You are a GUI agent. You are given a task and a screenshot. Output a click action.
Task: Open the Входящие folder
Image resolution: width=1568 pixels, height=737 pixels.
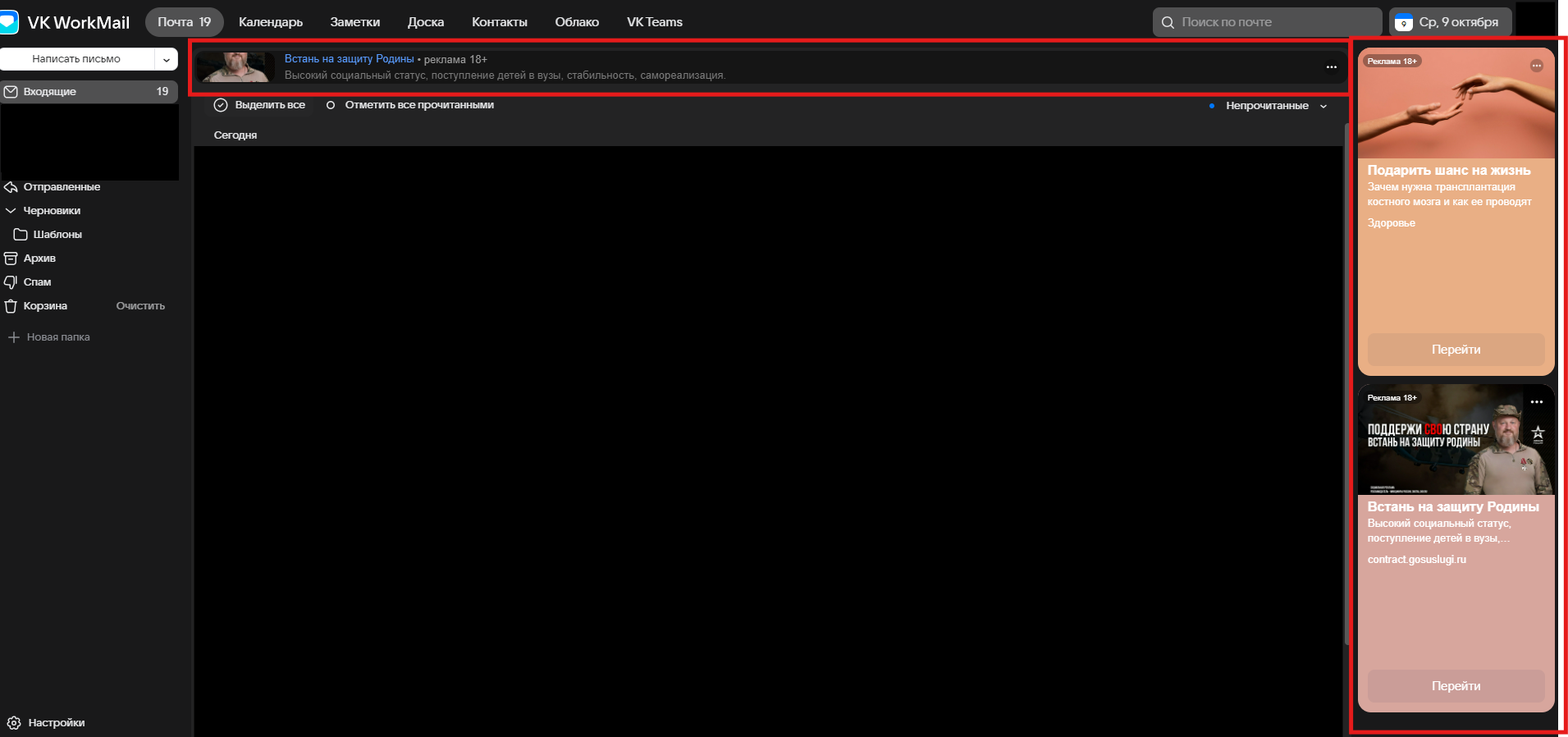[x=89, y=91]
